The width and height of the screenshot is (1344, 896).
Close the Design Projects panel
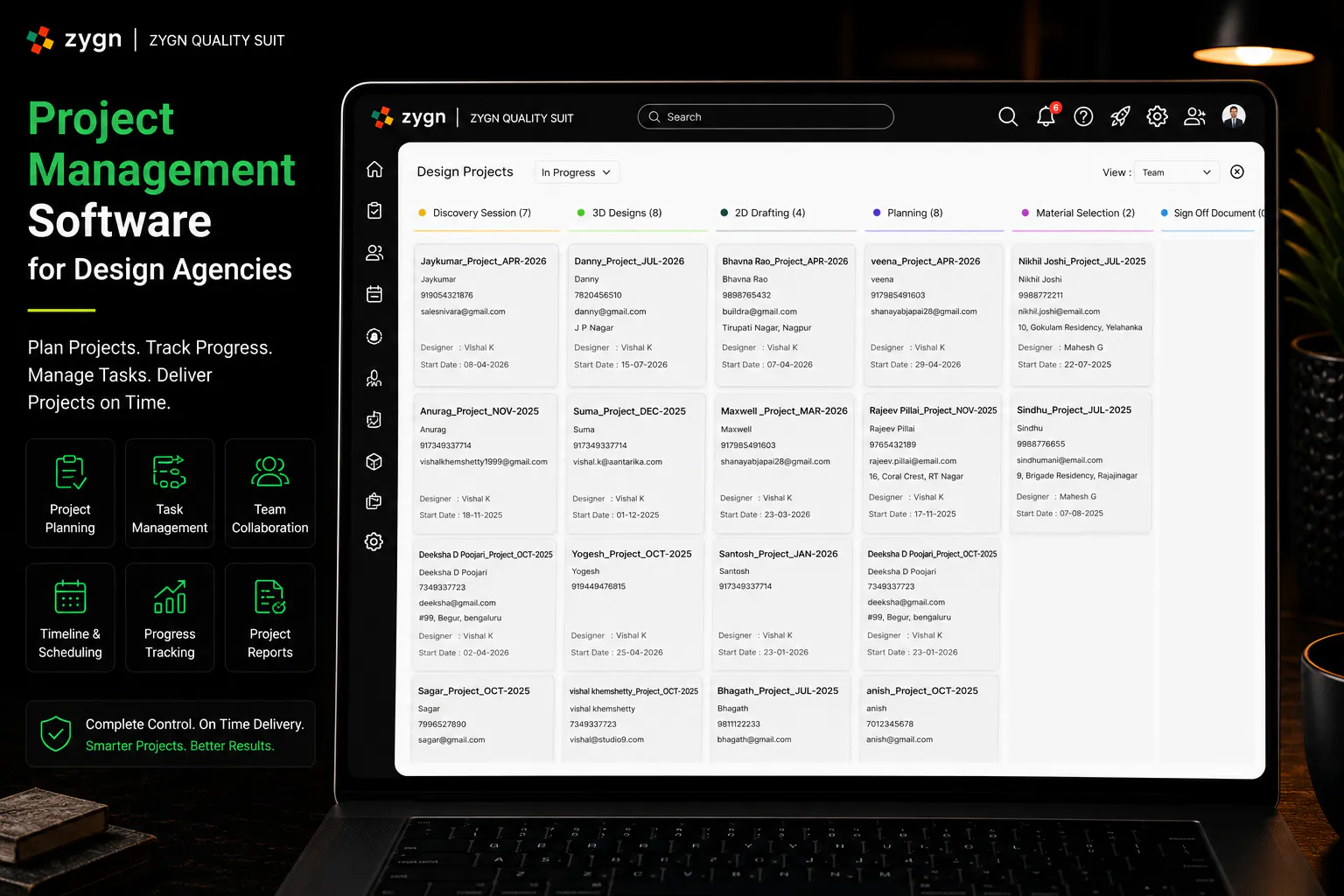(x=1237, y=171)
